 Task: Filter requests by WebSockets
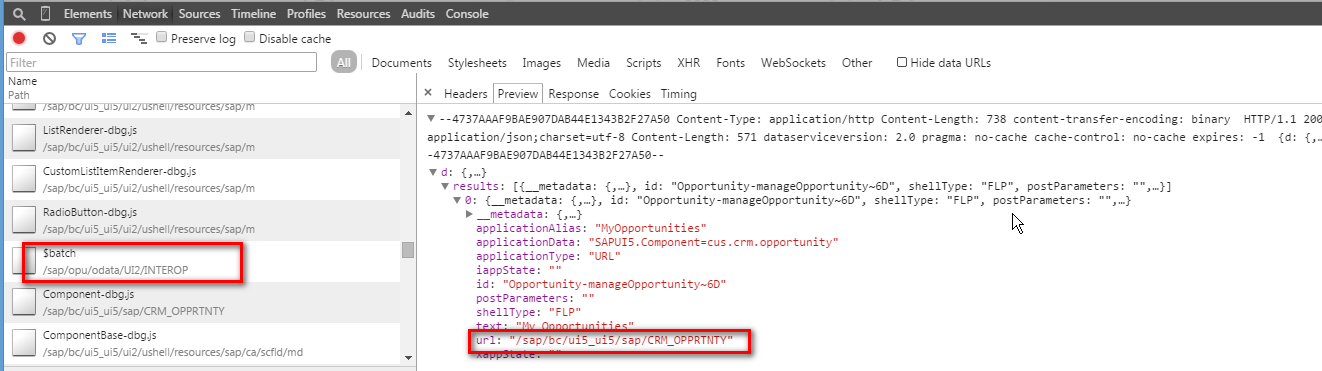point(793,63)
